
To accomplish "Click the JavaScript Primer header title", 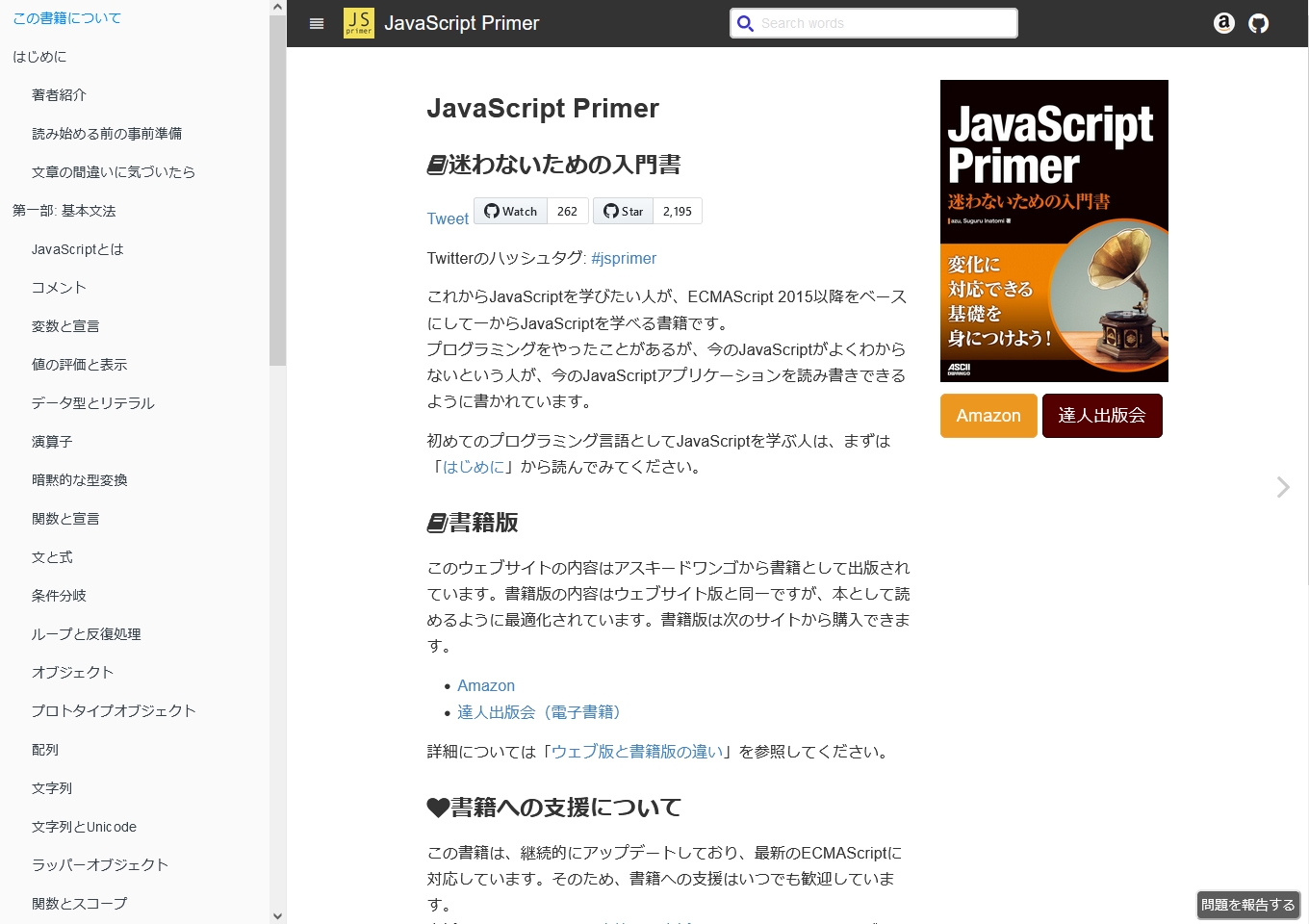I will coord(462,23).
